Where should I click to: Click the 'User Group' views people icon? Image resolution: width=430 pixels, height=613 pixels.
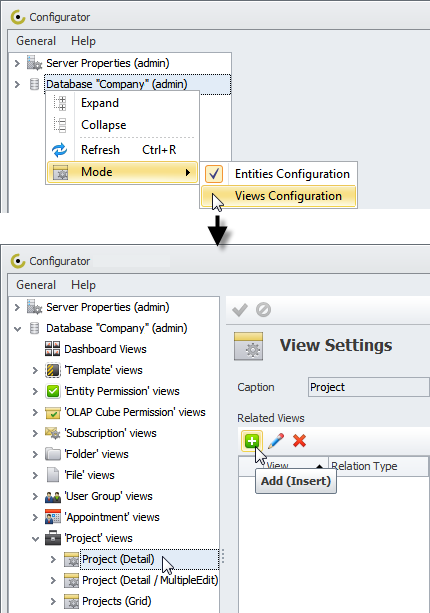[x=53, y=496]
